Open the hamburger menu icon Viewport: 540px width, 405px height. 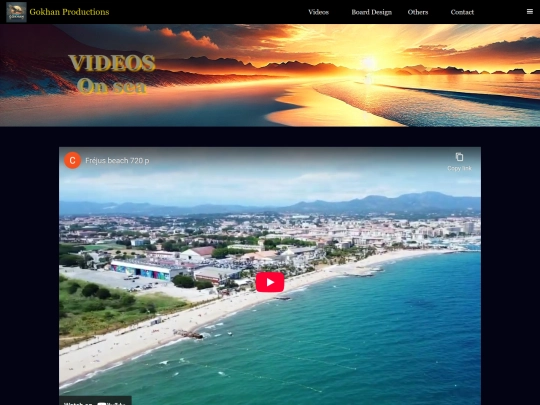(530, 12)
